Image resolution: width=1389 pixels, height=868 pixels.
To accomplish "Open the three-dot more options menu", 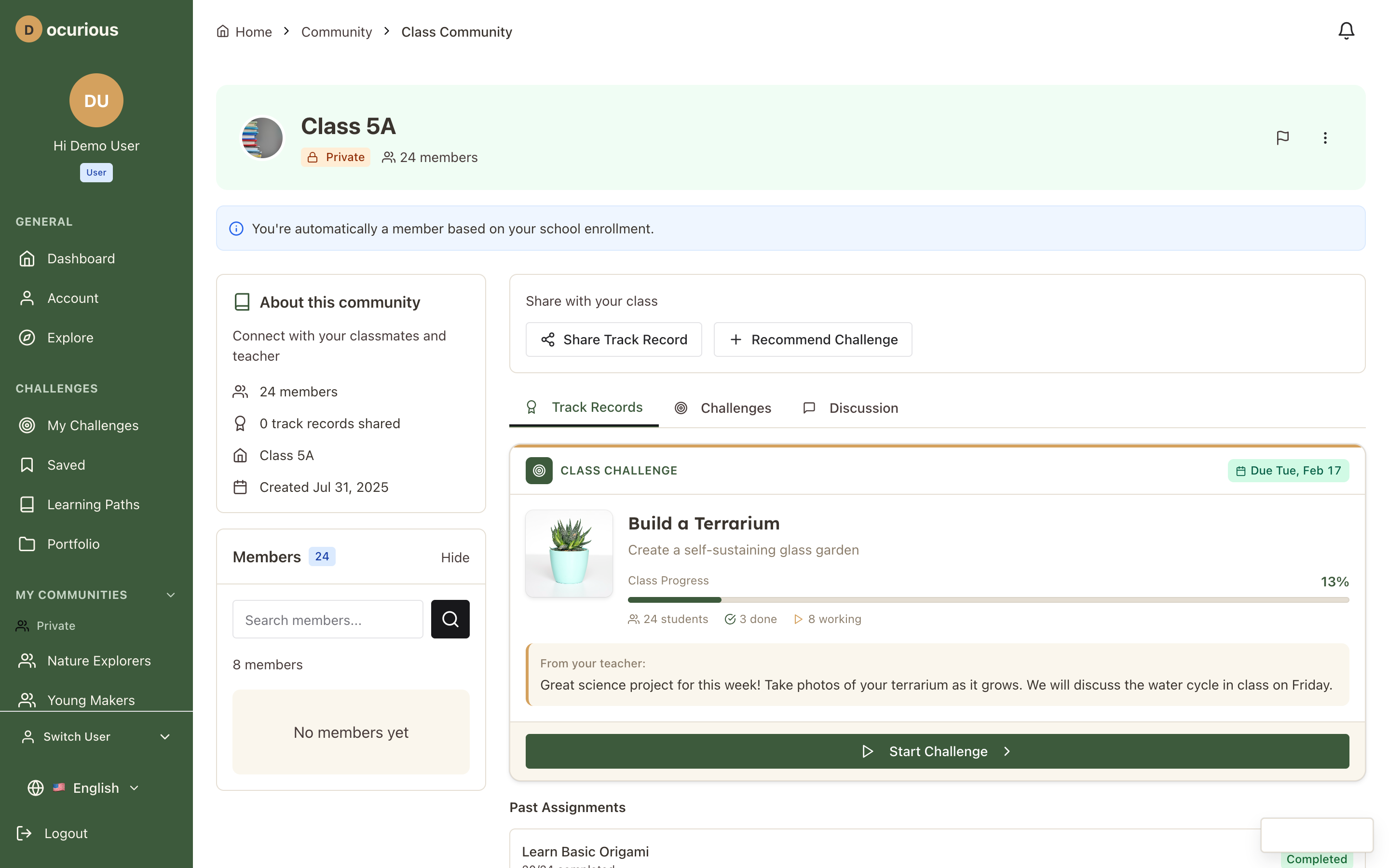I will click(x=1325, y=138).
